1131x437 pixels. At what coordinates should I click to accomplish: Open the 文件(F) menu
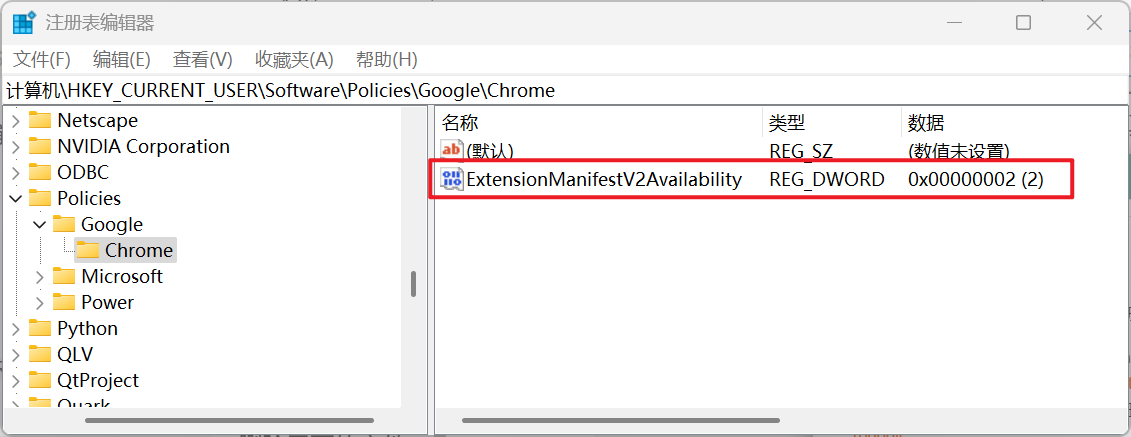point(42,59)
